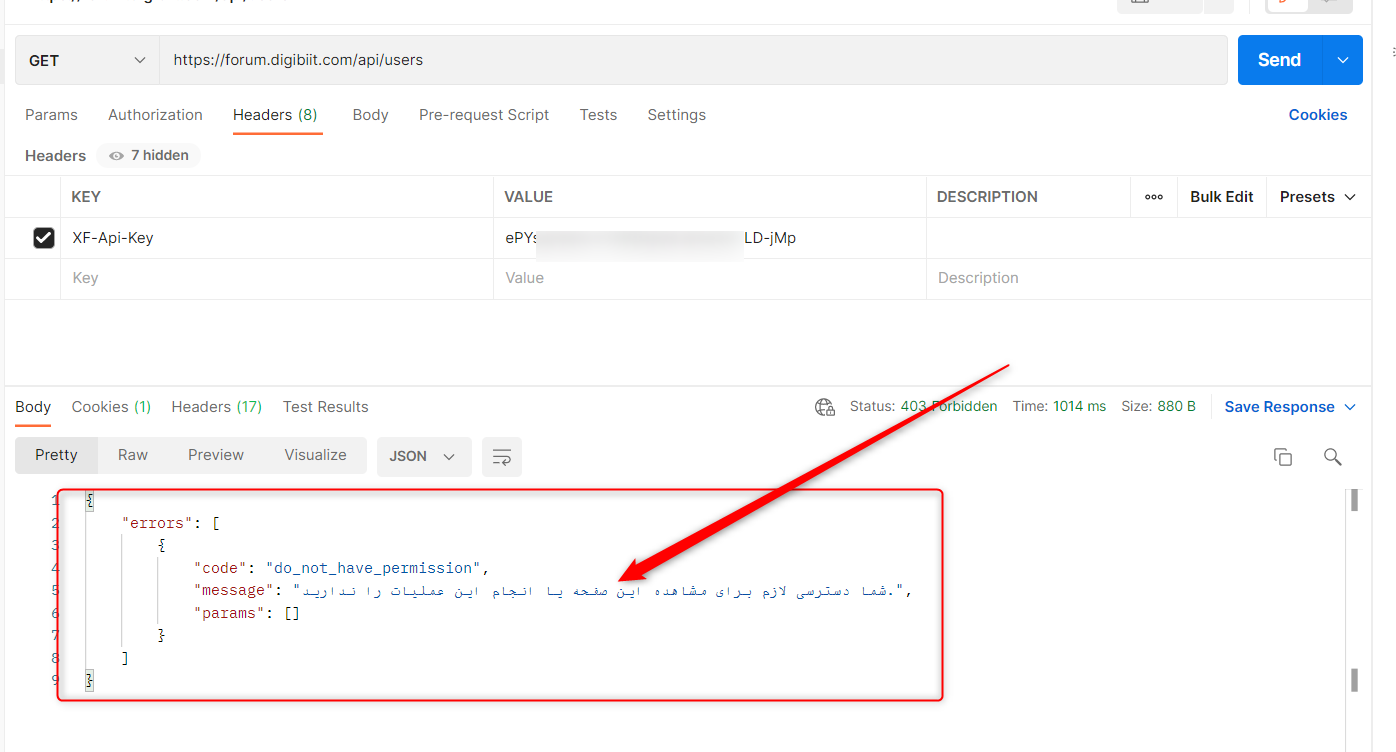The width and height of the screenshot is (1396, 752).
Task: Open the Test Results tab
Action: (x=325, y=407)
